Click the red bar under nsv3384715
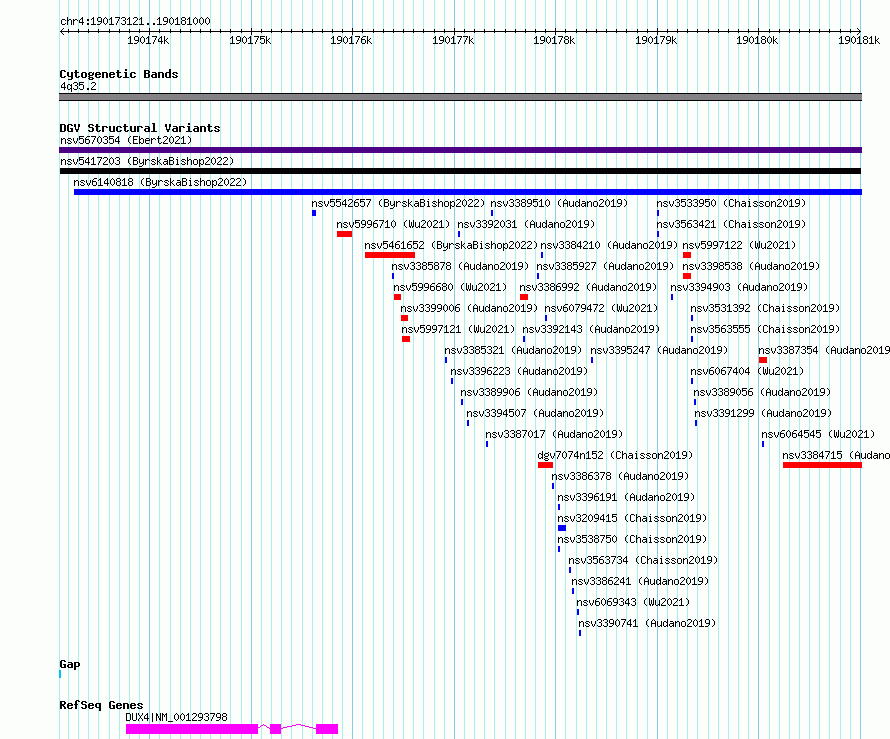Screen dimensions: 890x739 tap(822, 465)
